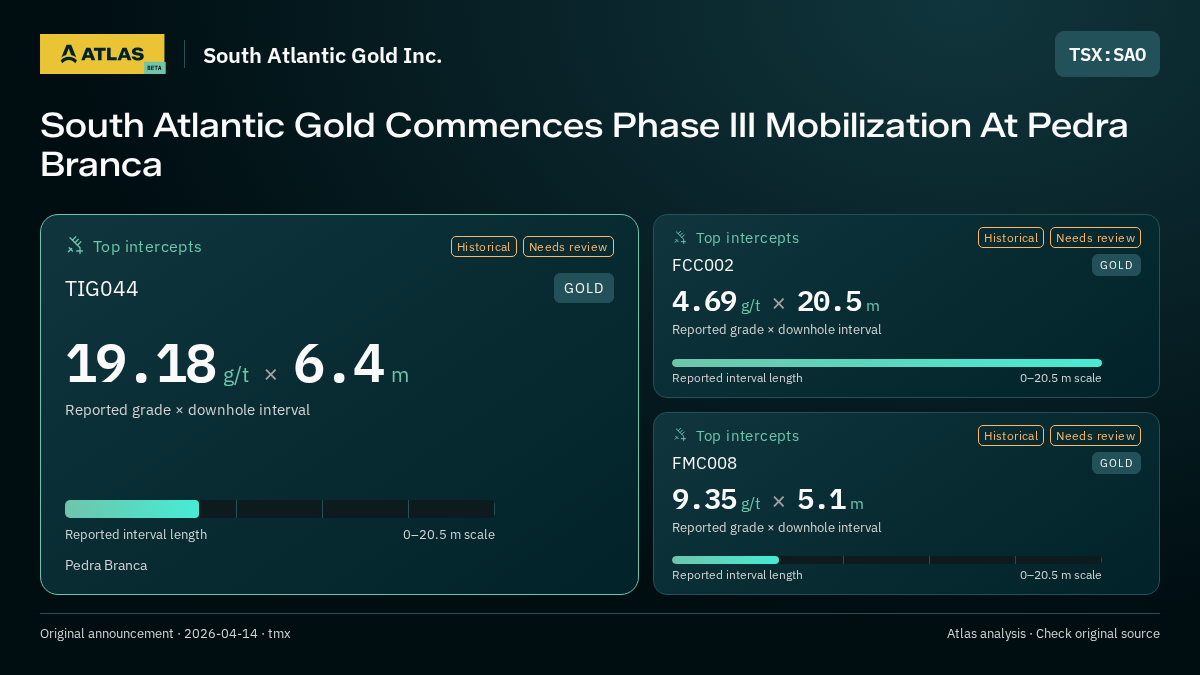1200x675 pixels.
Task: Open the TSX:SAO ticker badge
Action: 1107,54
